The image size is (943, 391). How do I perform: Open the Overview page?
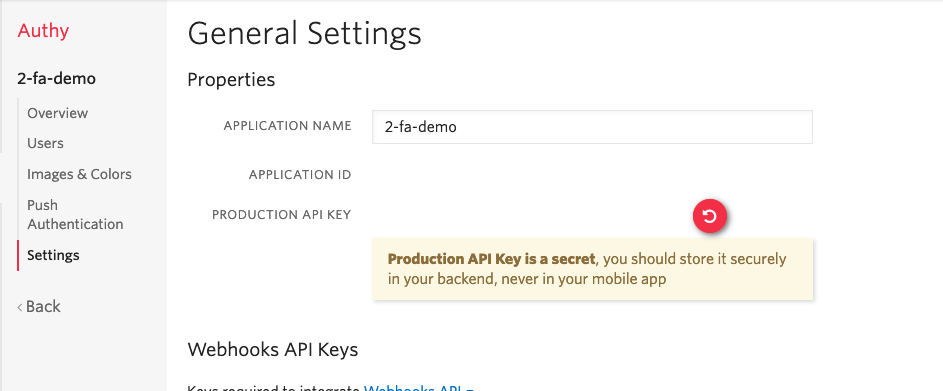[58, 113]
